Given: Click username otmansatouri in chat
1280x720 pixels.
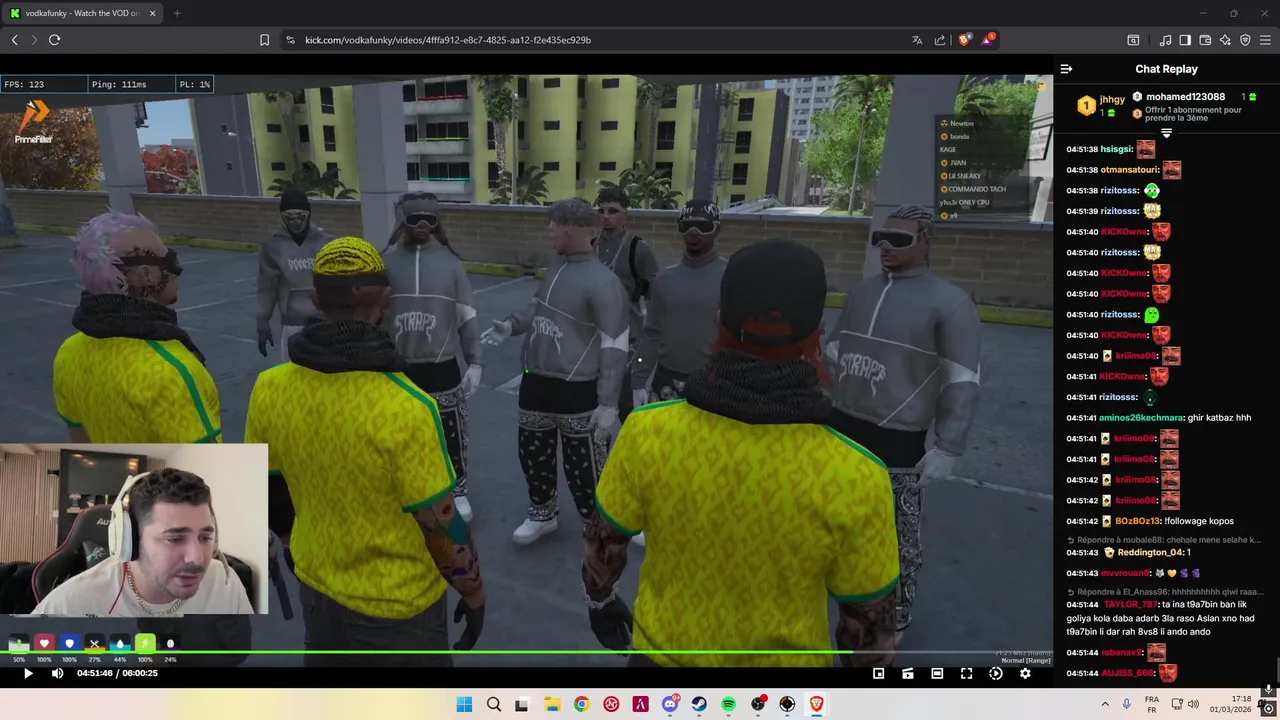Looking at the screenshot, I should [1130, 170].
